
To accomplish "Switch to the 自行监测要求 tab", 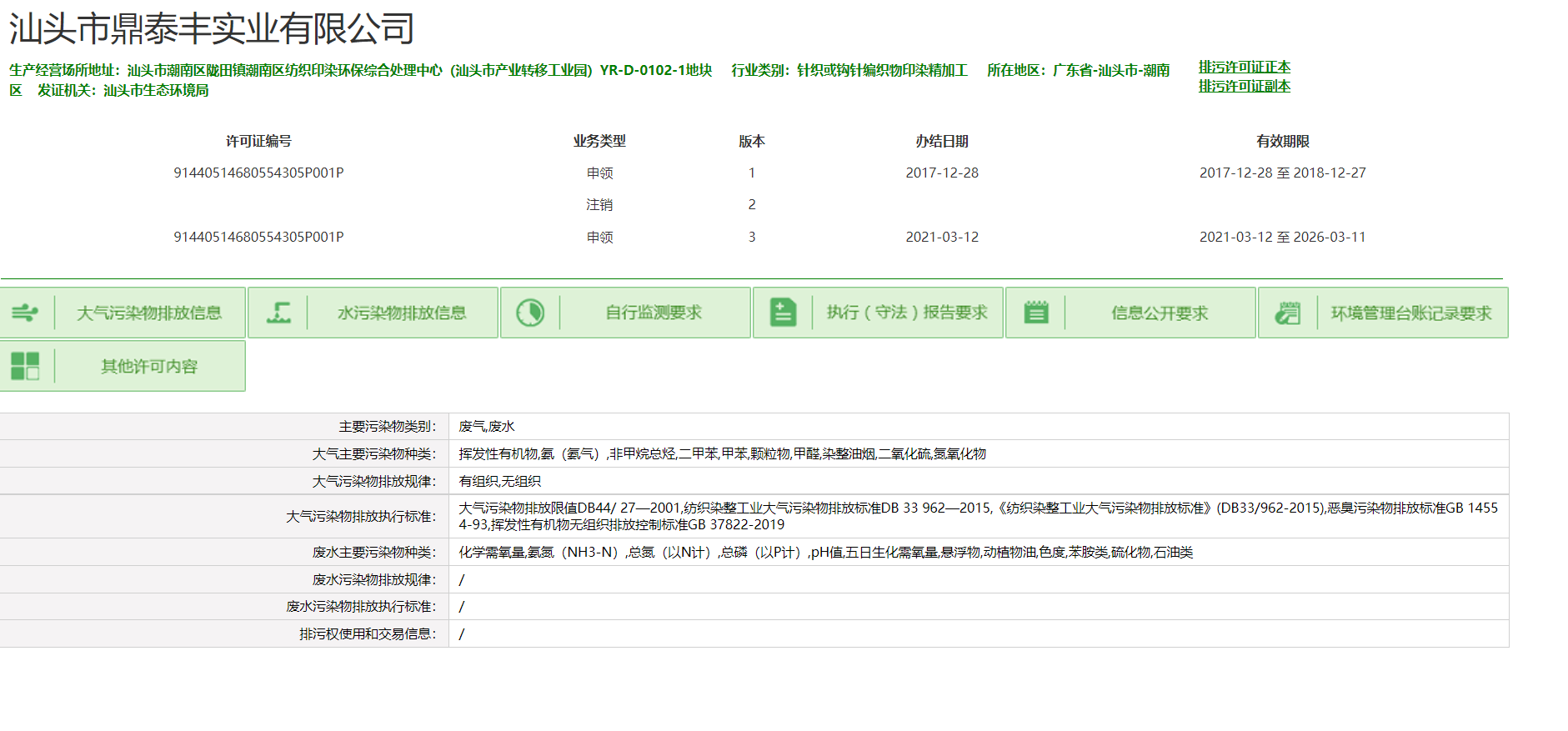I will tap(626, 313).
